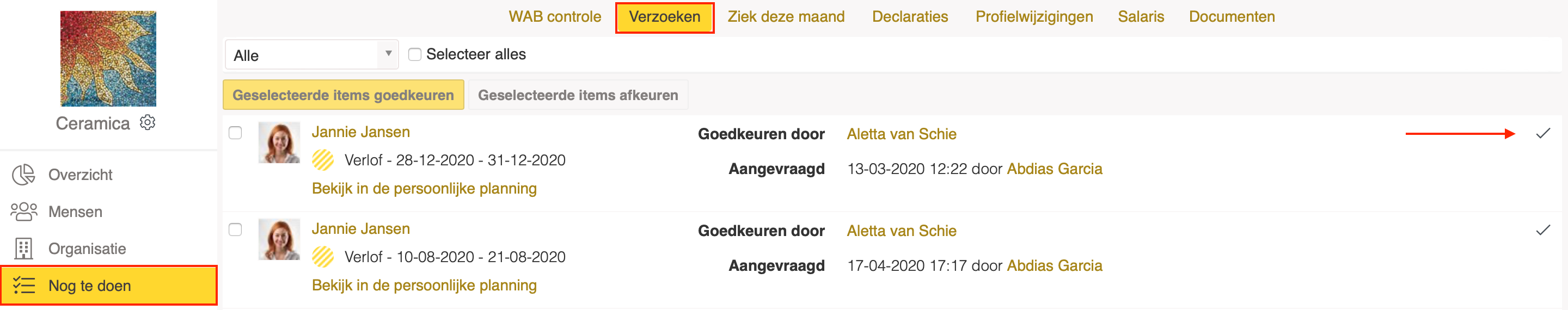
Task: Select checkbox for leave request 28-12-2020
Action: (x=235, y=133)
